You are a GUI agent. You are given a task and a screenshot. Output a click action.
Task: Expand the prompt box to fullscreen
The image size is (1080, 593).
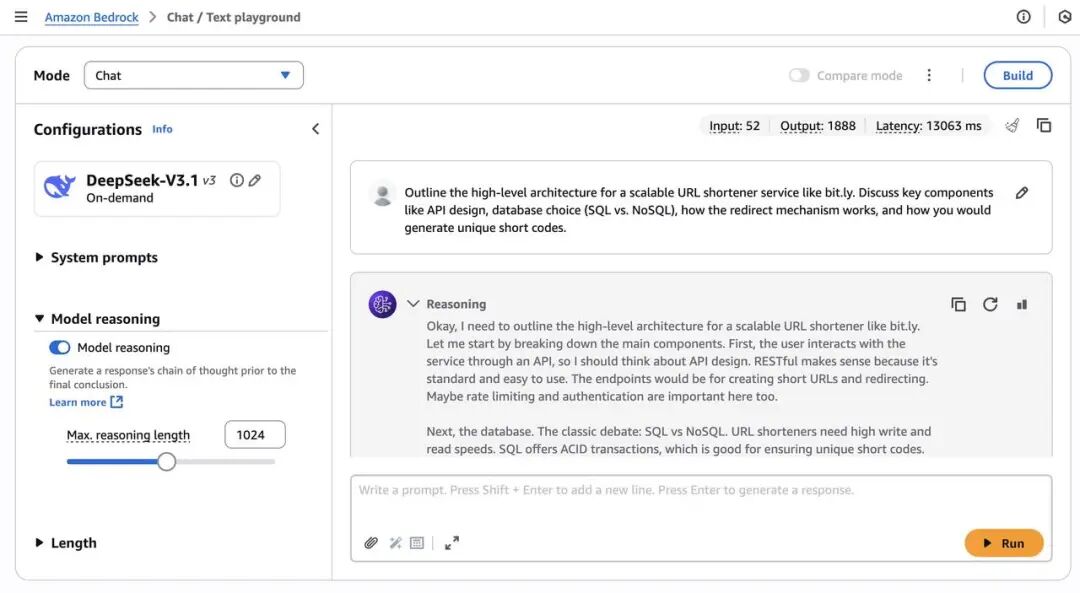click(452, 543)
